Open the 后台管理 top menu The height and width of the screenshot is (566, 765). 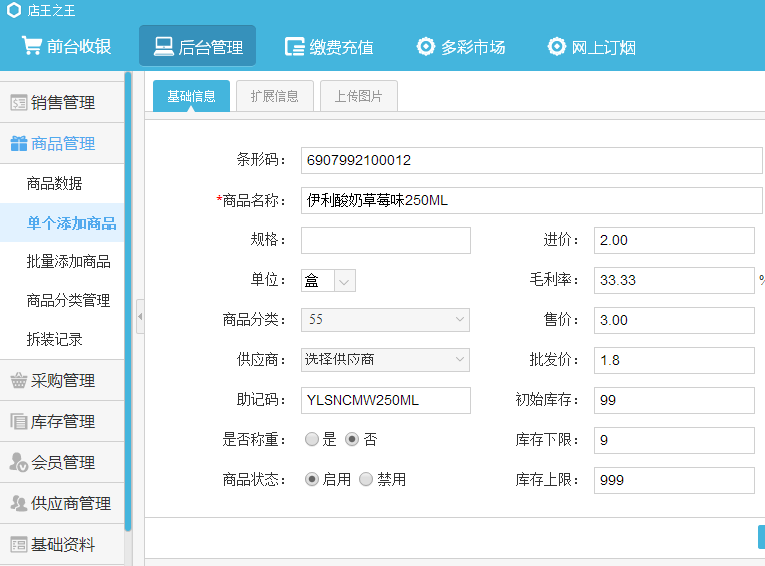point(198,46)
